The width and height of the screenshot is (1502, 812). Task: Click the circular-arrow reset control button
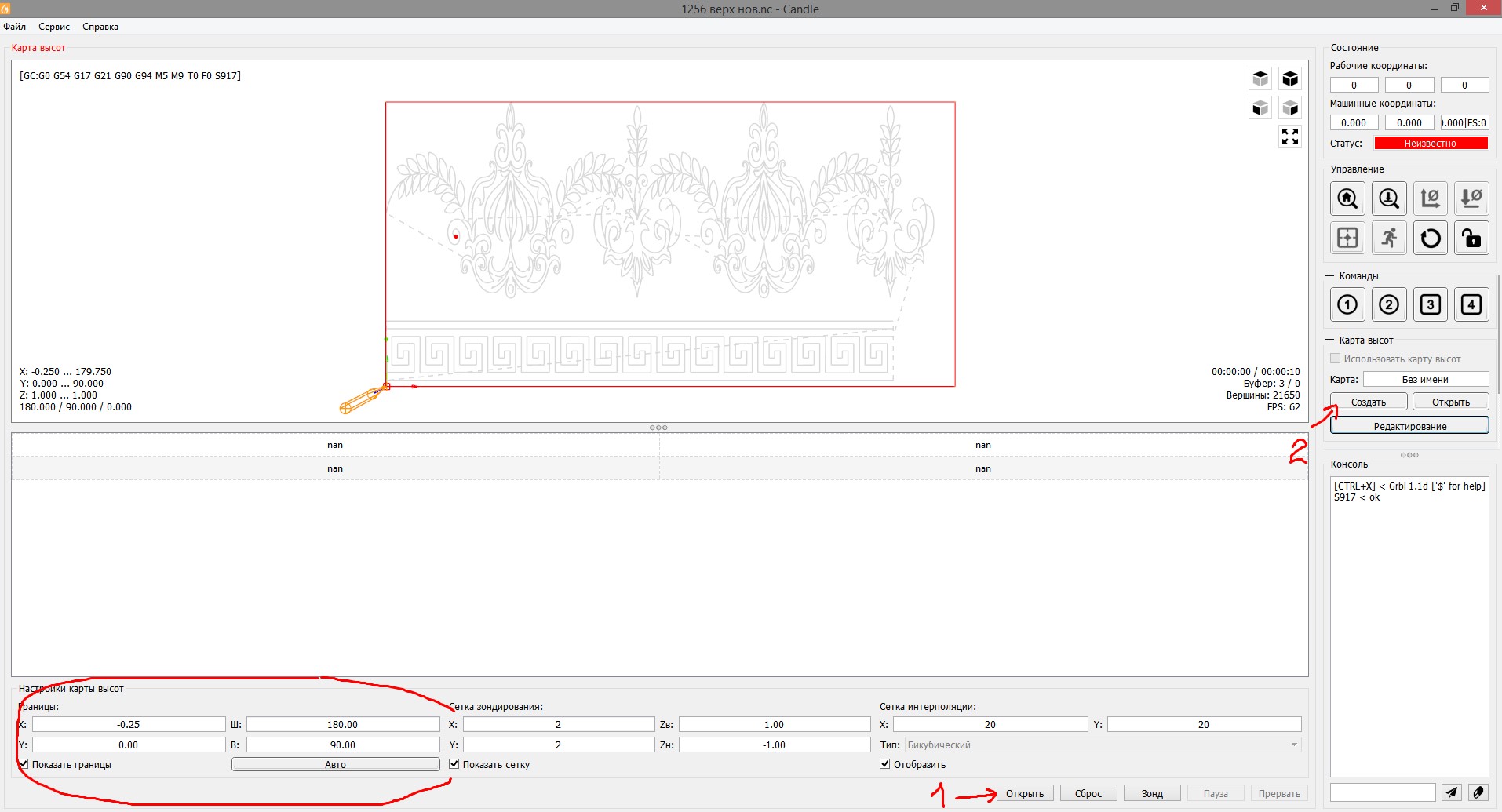tap(1431, 238)
